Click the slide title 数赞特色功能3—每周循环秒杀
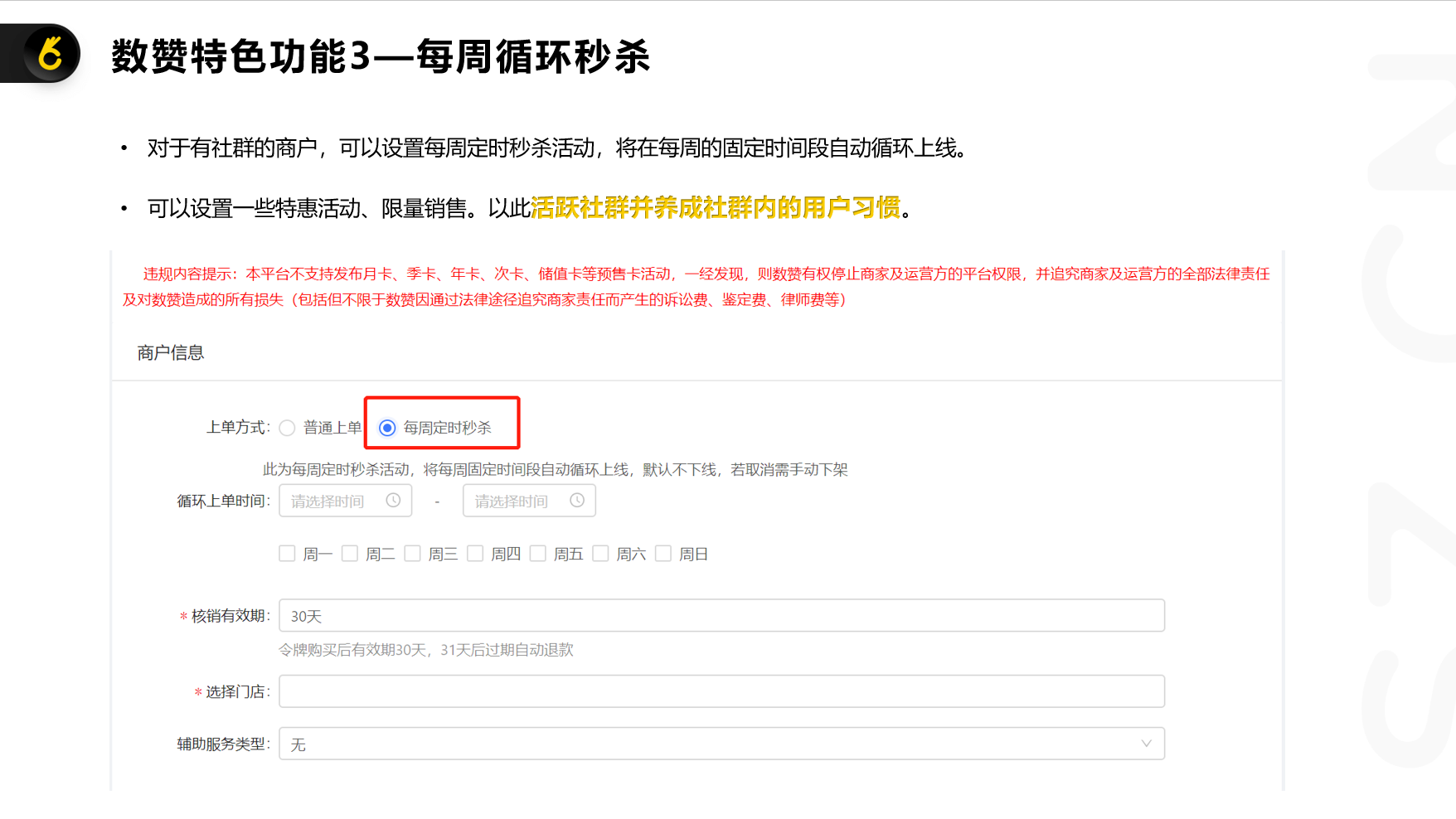Image resolution: width=1456 pixels, height=819 pixels. 381,56
